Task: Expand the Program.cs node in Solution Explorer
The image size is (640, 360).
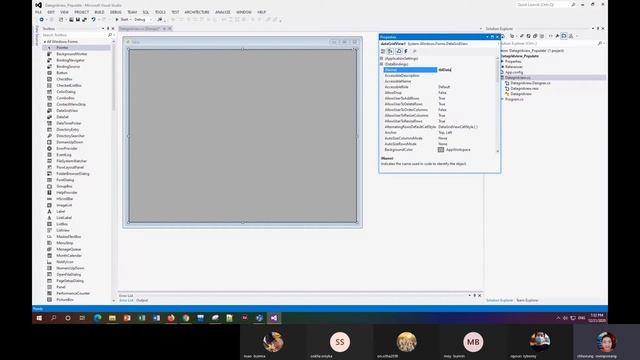Action: point(502,99)
